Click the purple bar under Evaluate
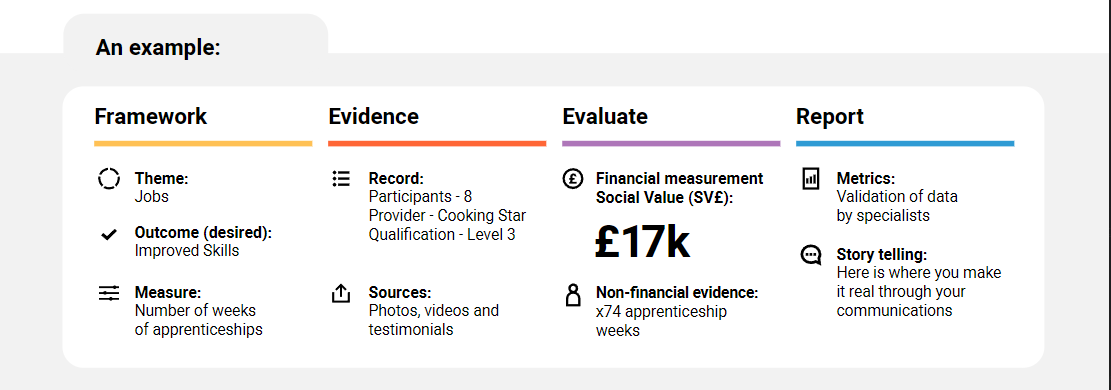The height and width of the screenshot is (390, 1111). [x=671, y=143]
